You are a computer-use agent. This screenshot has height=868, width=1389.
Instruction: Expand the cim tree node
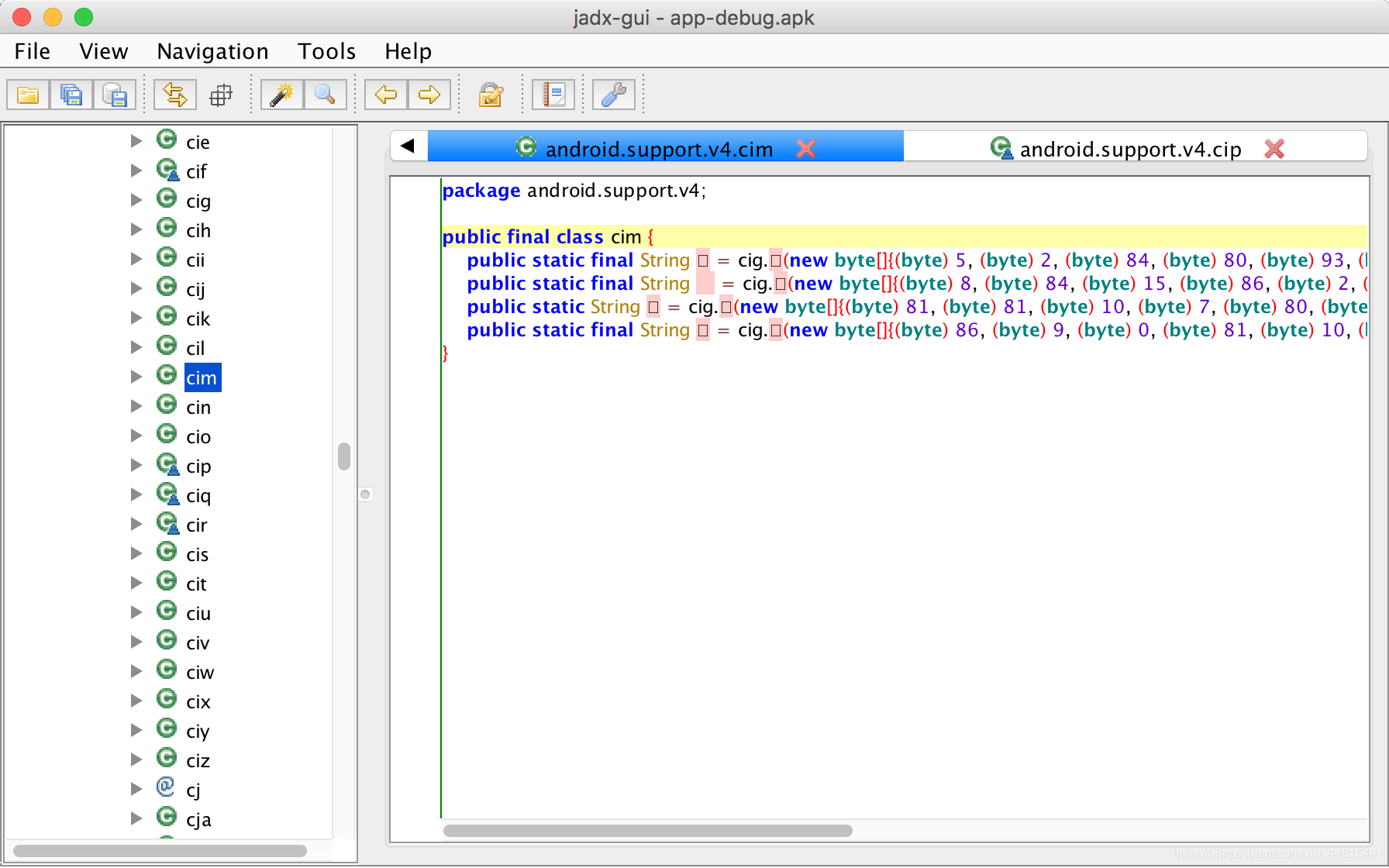(x=136, y=377)
